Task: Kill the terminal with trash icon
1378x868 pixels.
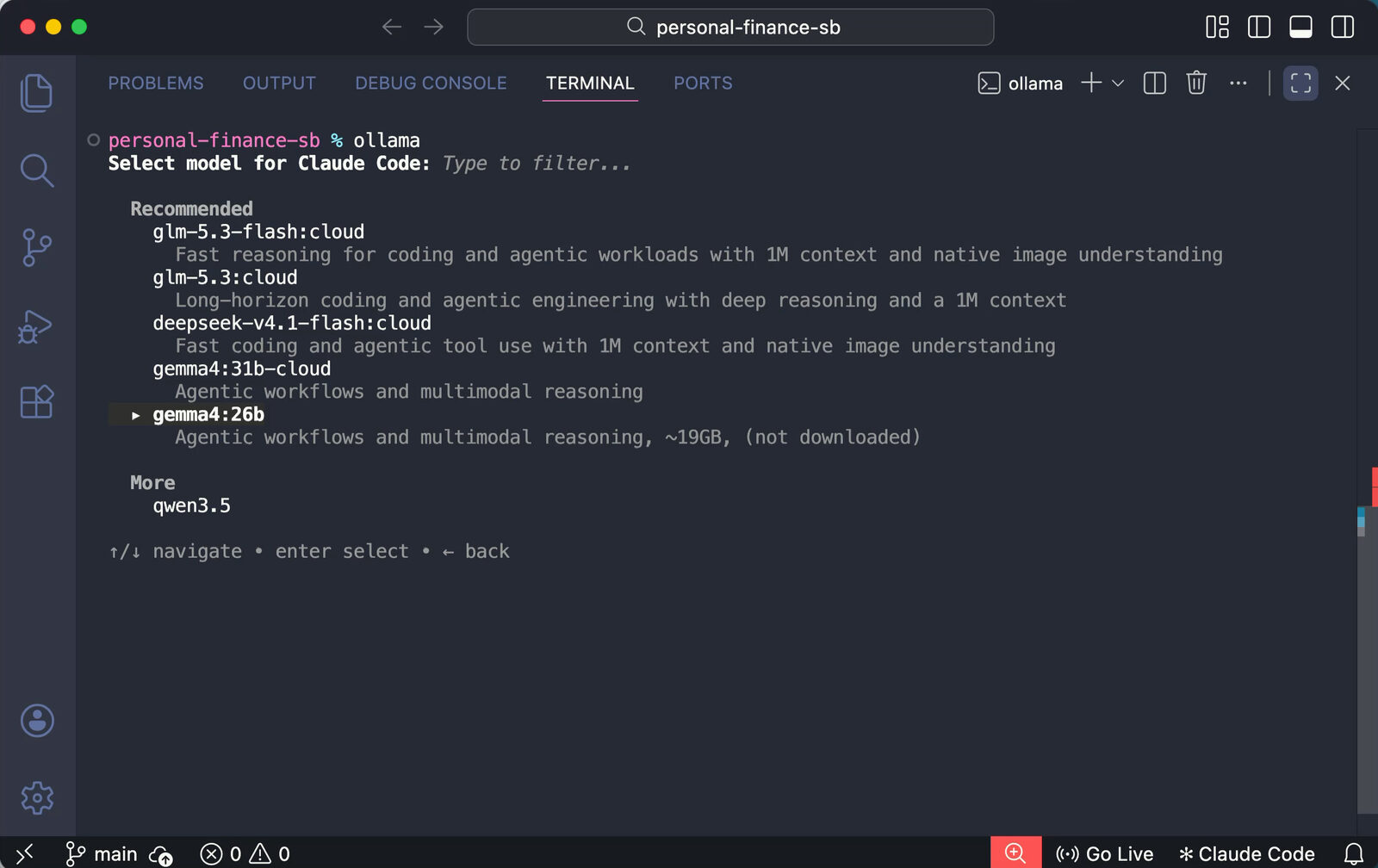Action: 1196,83
